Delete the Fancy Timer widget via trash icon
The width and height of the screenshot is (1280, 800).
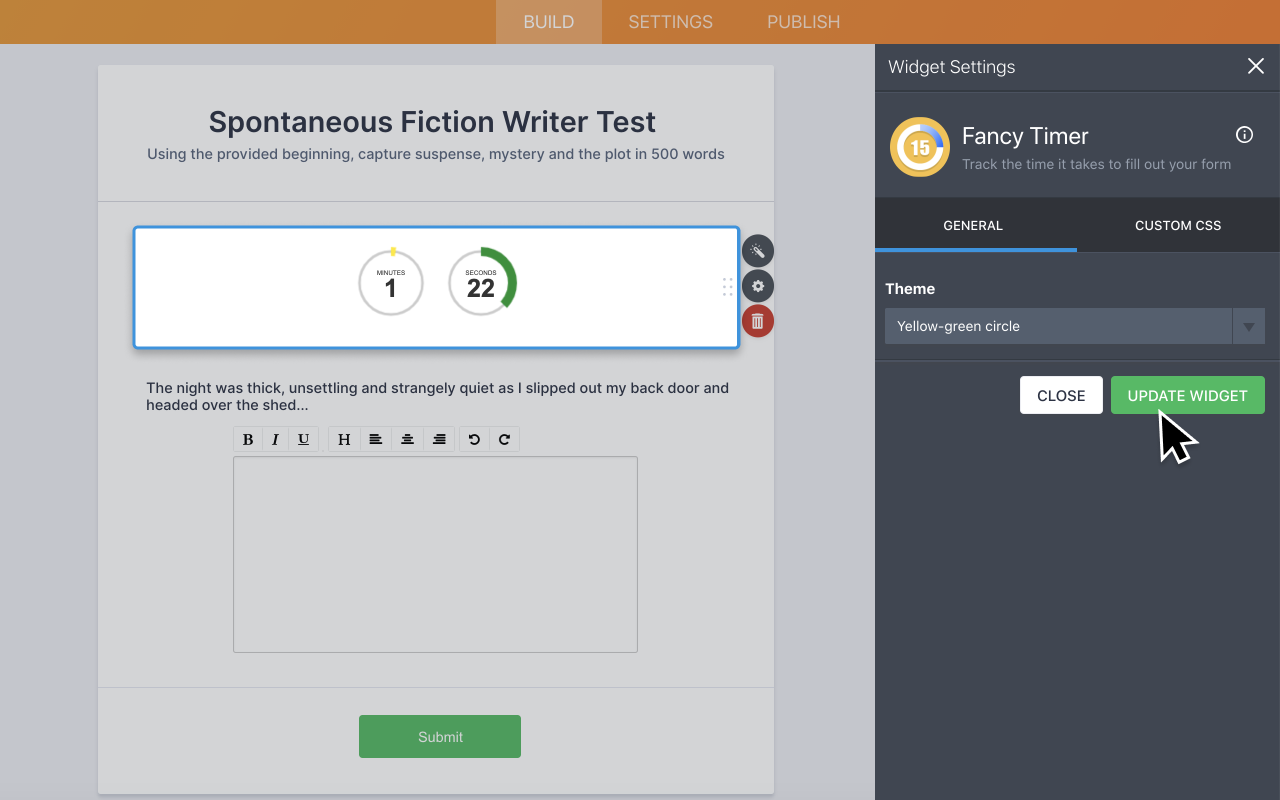pos(758,320)
